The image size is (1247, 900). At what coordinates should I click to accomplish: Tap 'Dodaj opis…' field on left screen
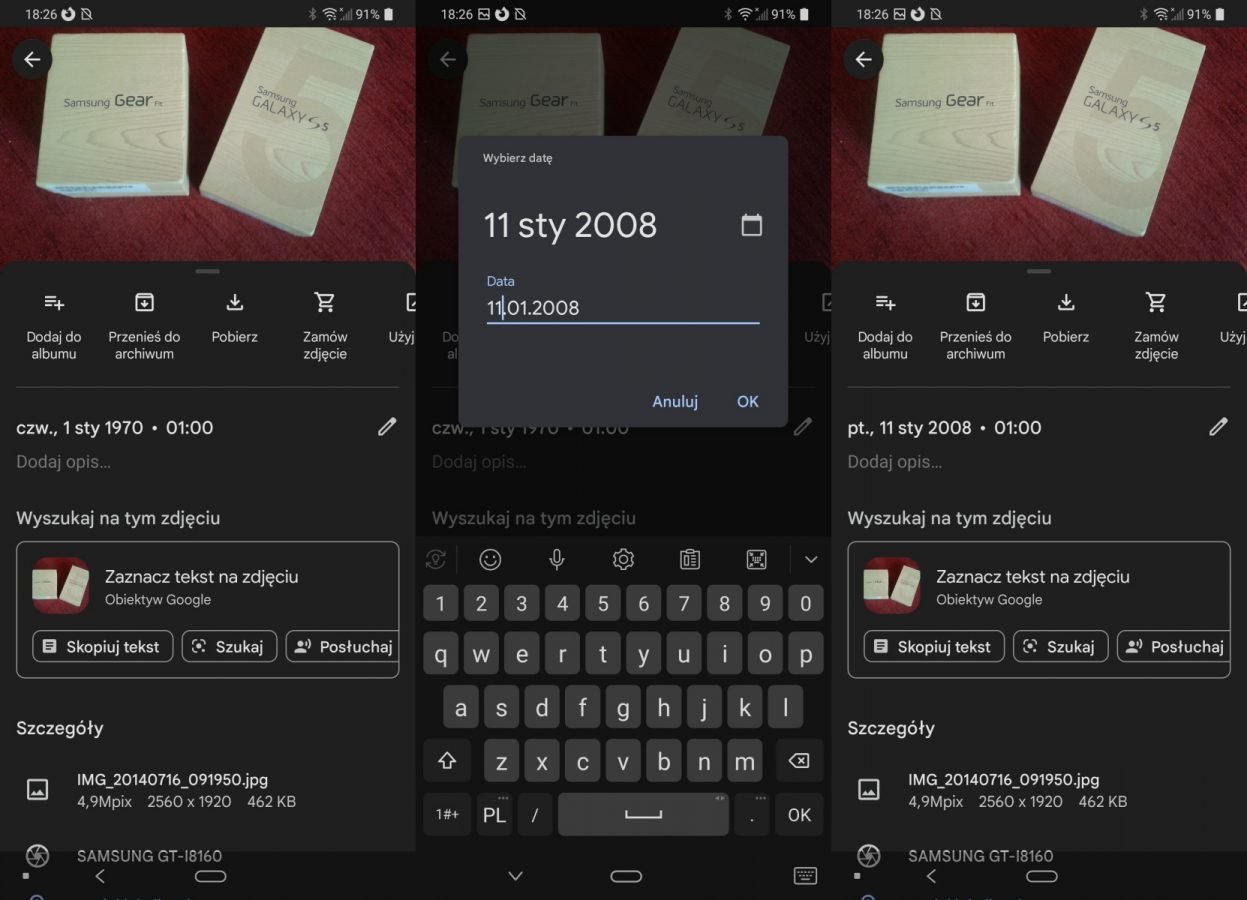click(64, 462)
